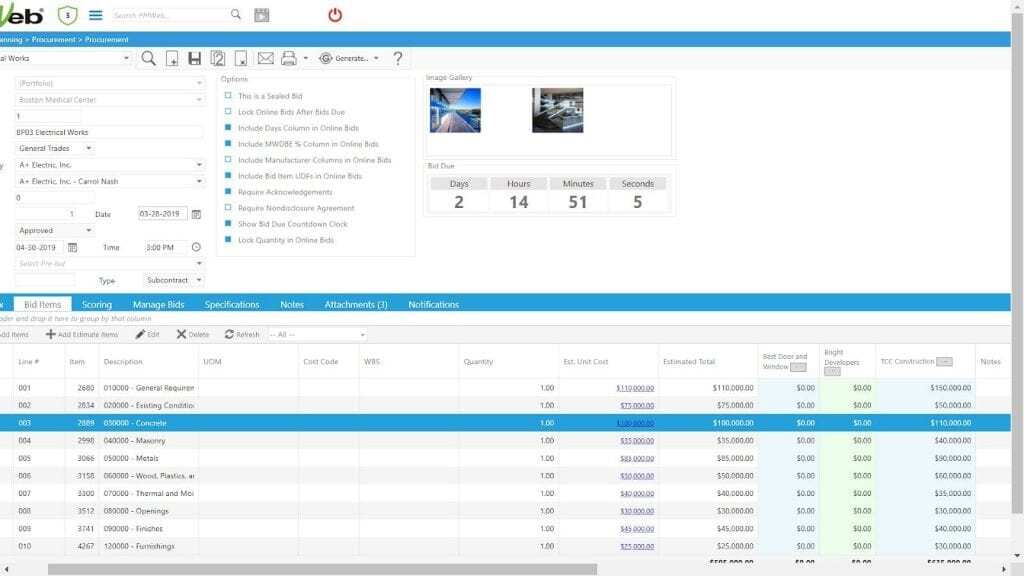Click the save floppy disk icon
Screen dimensions: 1024x576
(194, 58)
